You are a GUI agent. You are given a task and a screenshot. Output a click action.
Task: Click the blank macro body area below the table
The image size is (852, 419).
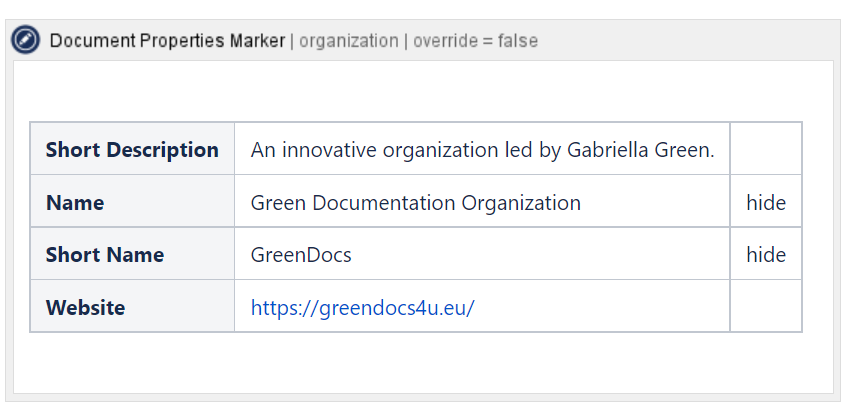tap(420, 362)
